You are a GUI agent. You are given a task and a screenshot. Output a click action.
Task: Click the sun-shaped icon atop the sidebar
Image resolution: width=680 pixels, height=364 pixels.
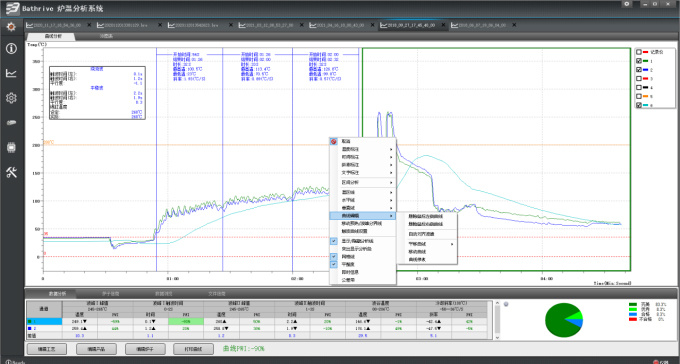(11, 26)
